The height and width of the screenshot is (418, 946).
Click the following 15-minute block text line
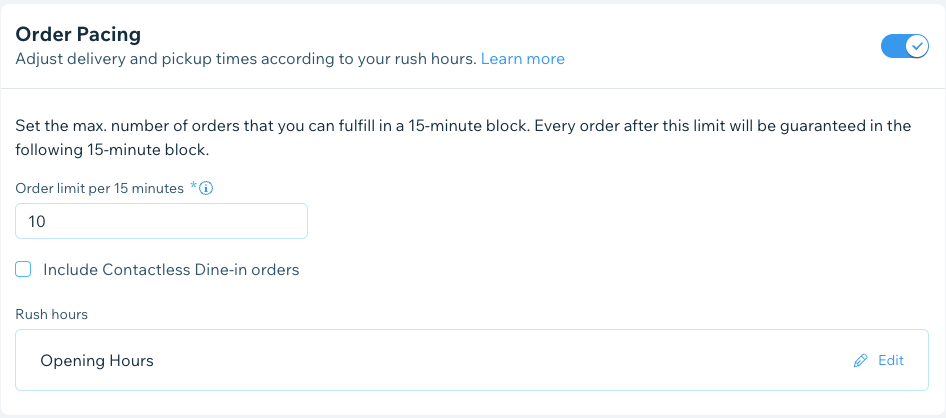(x=112, y=150)
